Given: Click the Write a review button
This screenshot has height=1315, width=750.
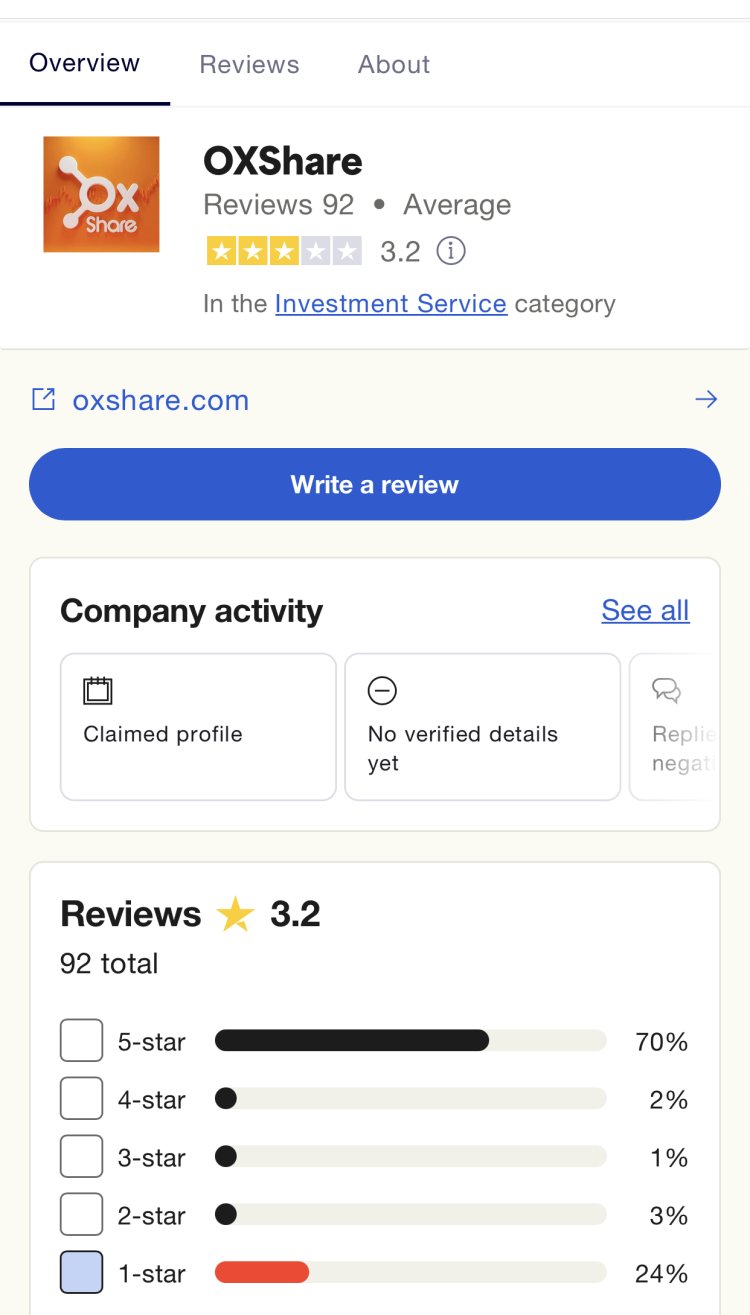Looking at the screenshot, I should point(374,484).
